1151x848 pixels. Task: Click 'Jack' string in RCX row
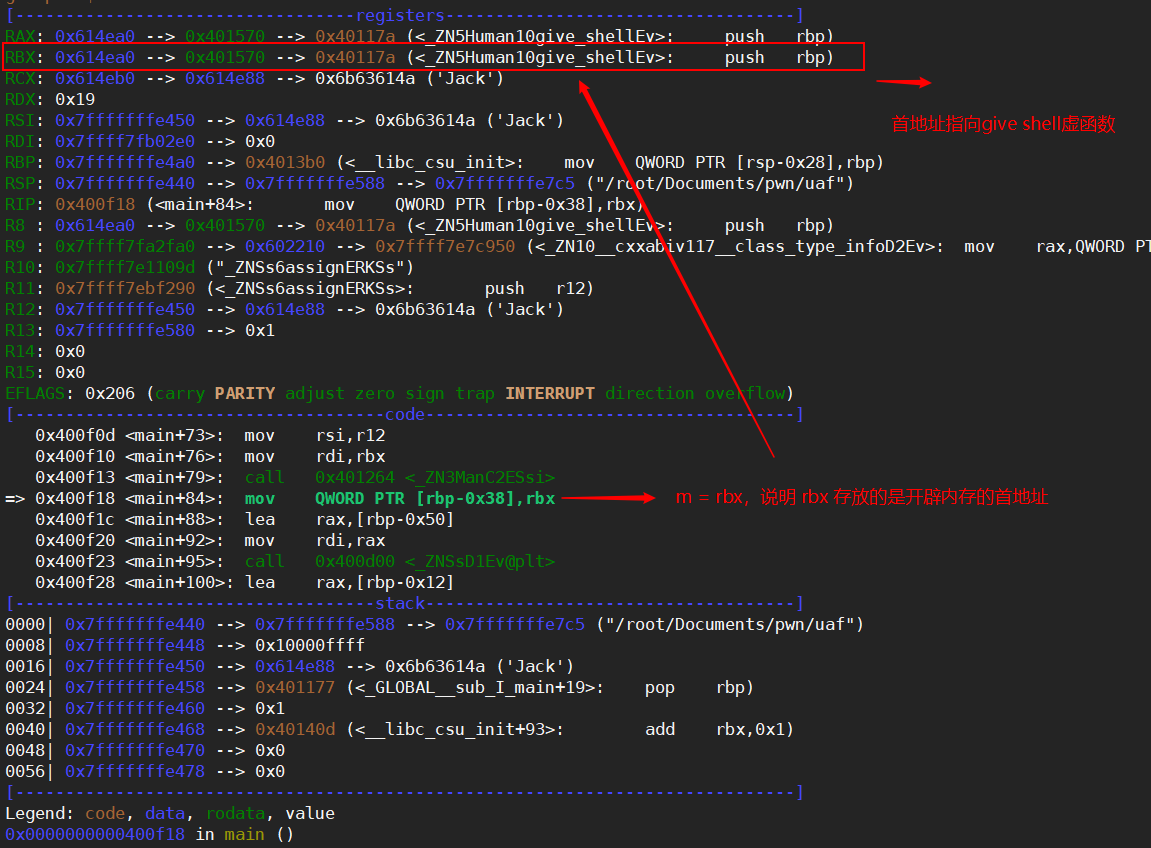click(x=465, y=79)
